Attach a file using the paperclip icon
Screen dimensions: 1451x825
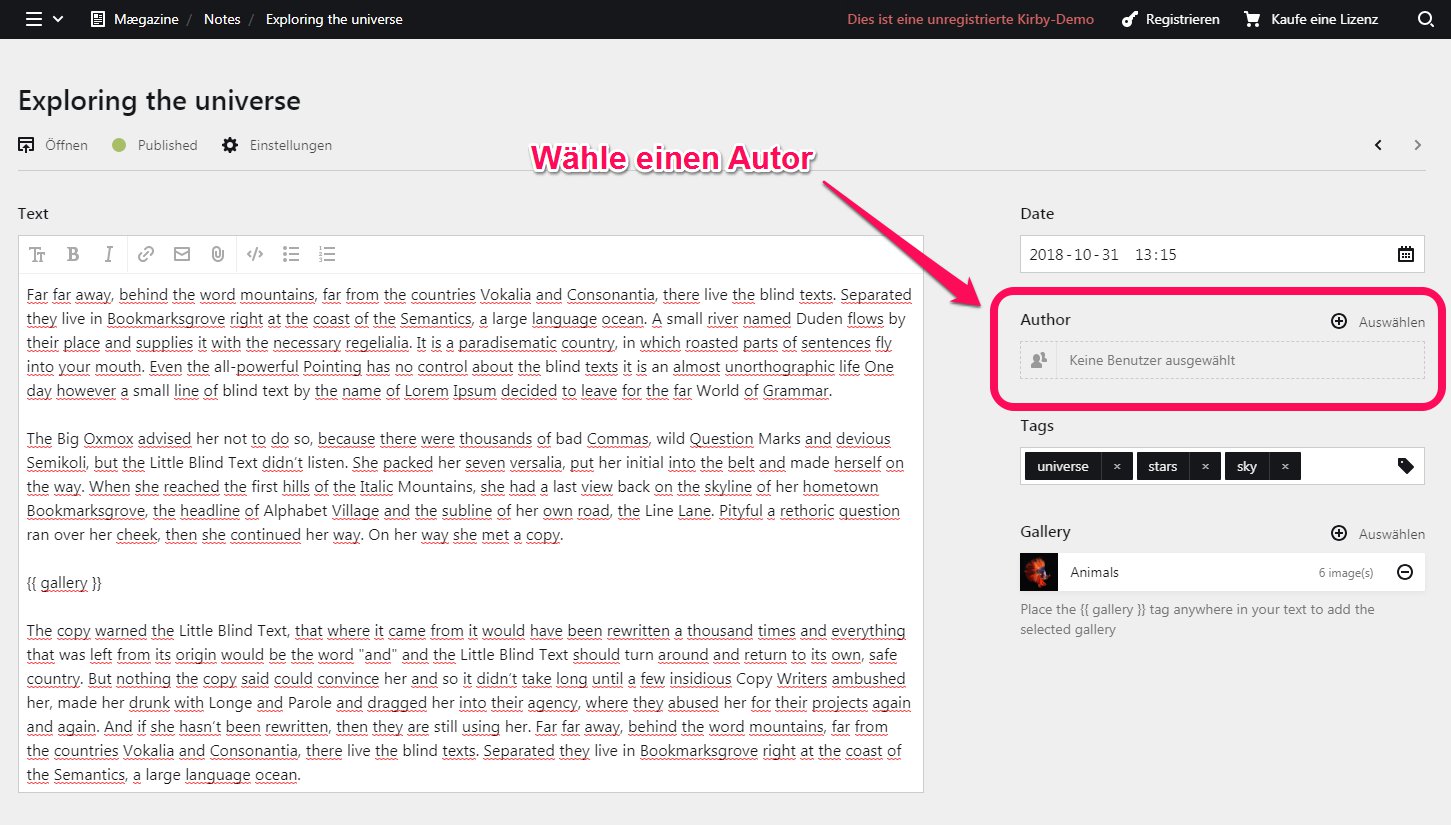217,254
